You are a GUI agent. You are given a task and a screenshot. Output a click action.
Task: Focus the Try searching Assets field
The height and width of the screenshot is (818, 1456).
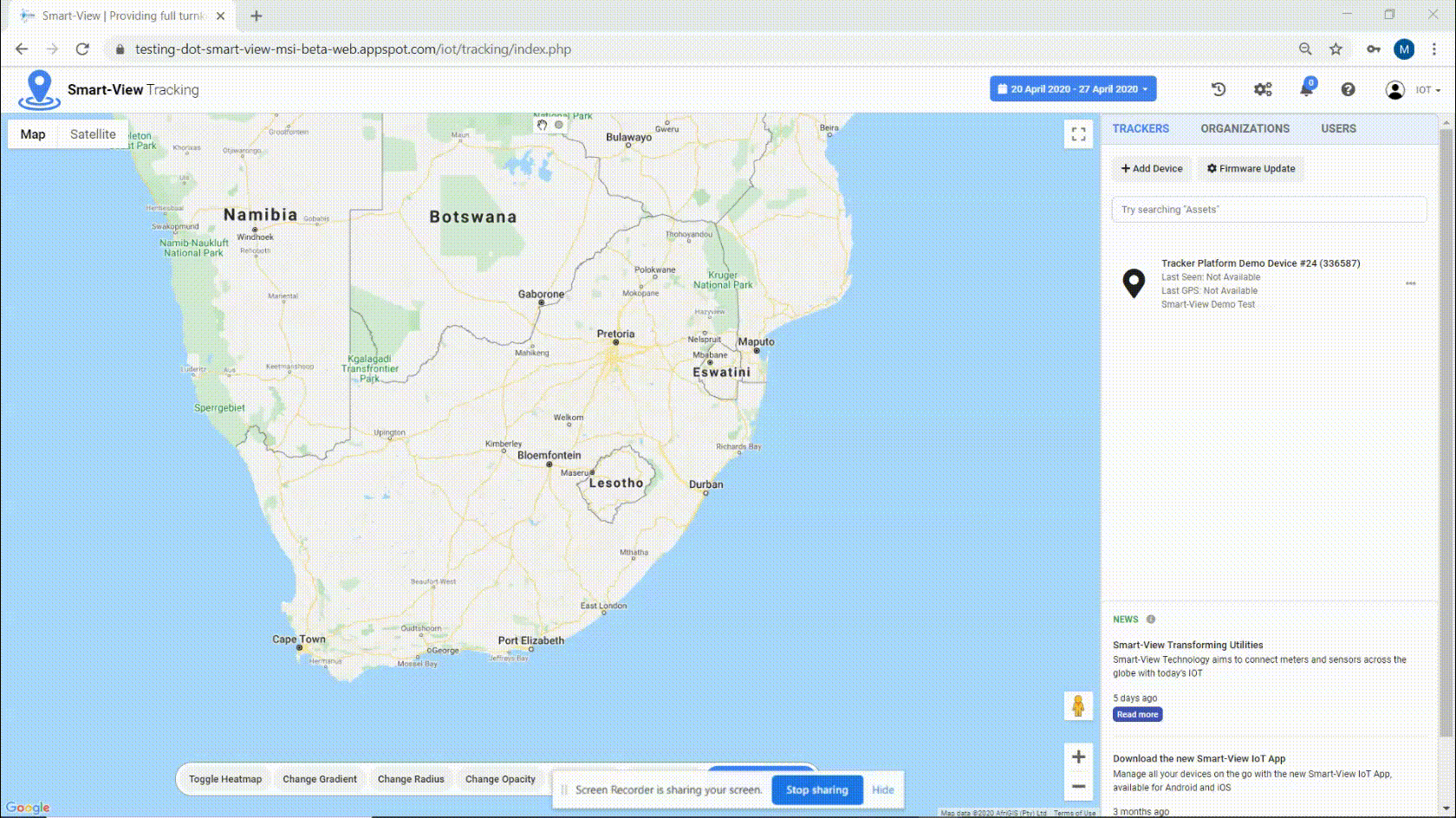1269,210
